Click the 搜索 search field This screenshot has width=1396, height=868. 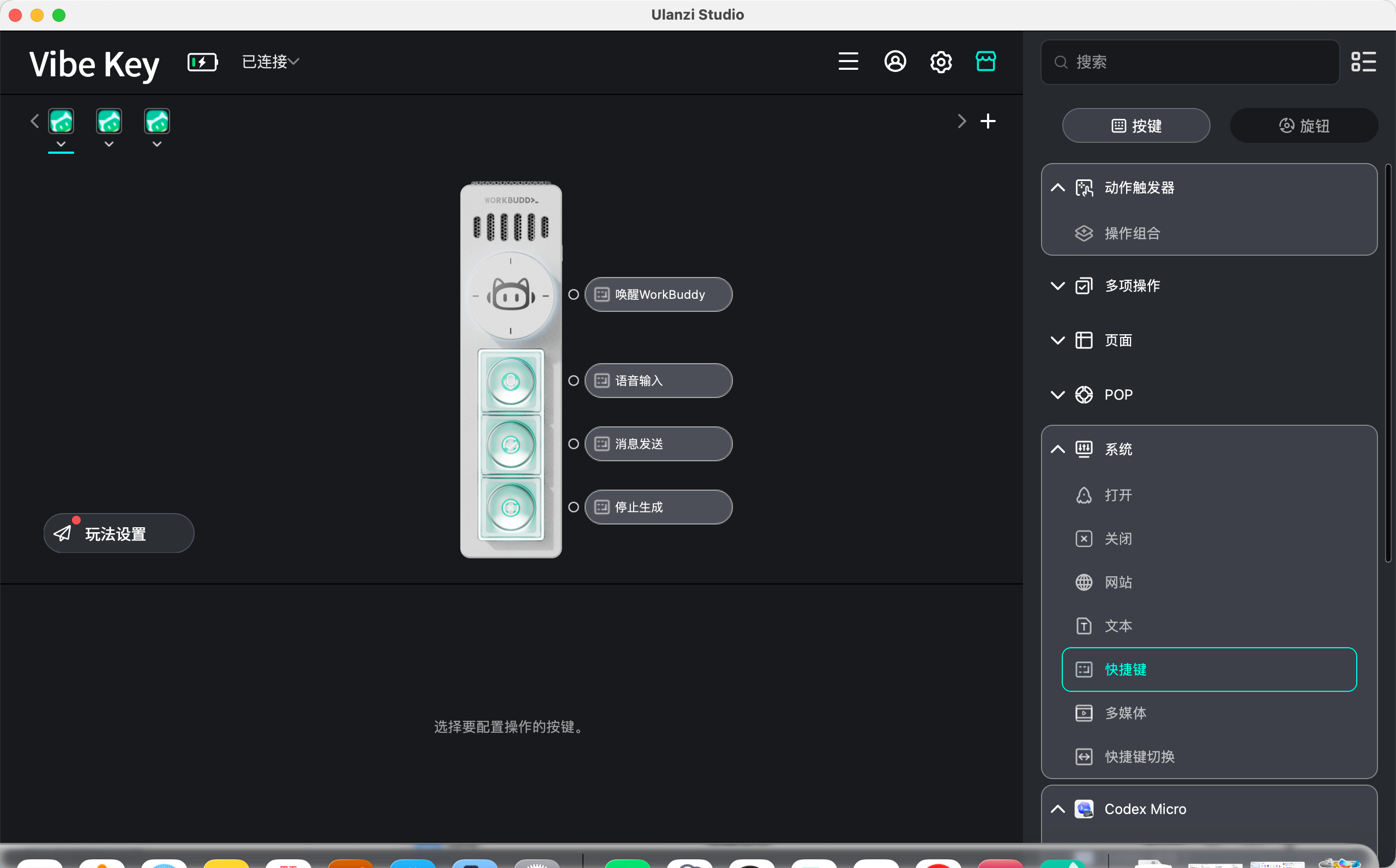pos(1190,62)
